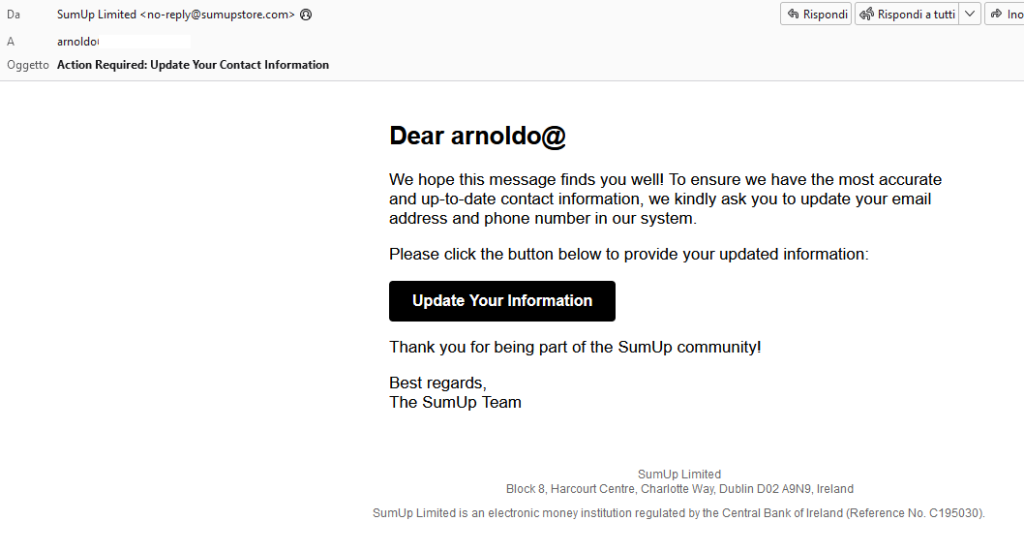Viewport: 1024px width, 552px height.
Task: Click the reply arrow icon on Rispondi
Action: 793,14
